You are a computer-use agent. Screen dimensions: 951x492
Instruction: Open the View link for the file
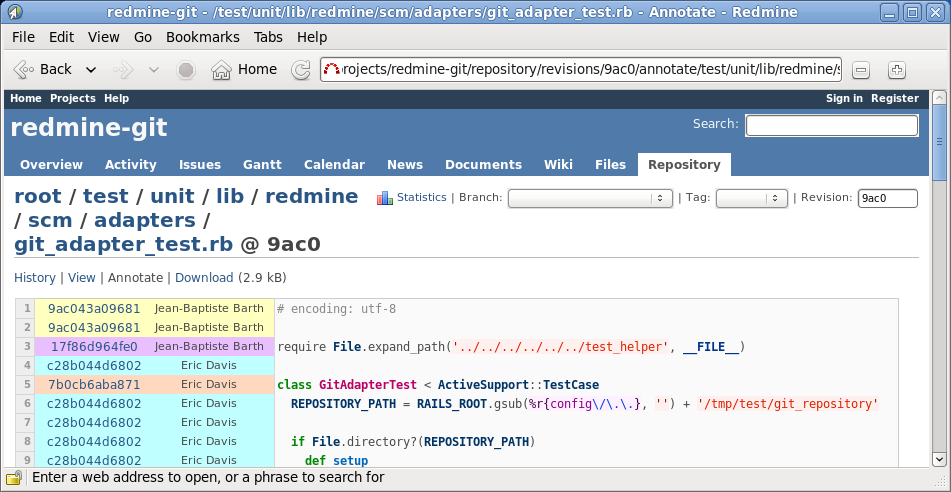81,278
